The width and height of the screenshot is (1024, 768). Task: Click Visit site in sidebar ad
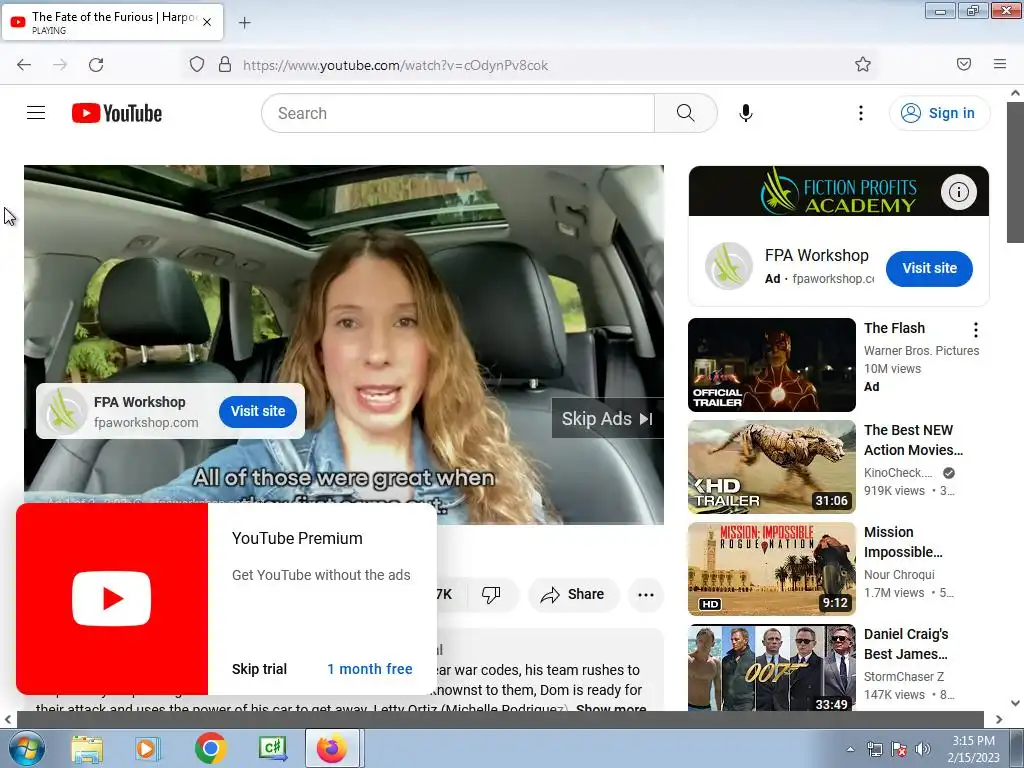click(929, 268)
